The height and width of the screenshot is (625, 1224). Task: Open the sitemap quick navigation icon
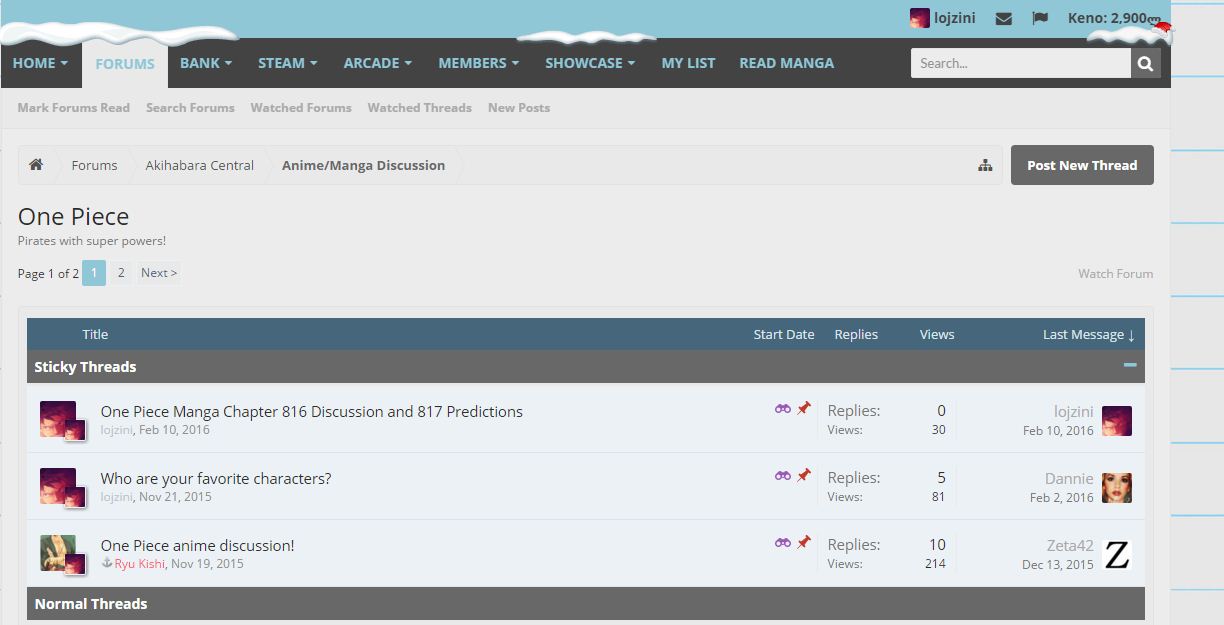(985, 166)
